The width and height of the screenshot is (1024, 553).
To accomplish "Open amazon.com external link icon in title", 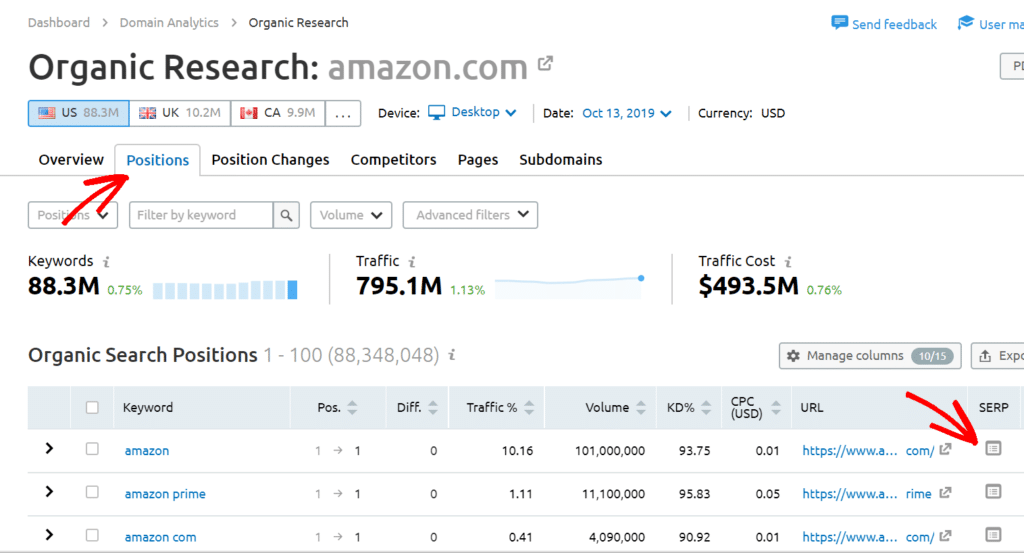I will click(545, 63).
